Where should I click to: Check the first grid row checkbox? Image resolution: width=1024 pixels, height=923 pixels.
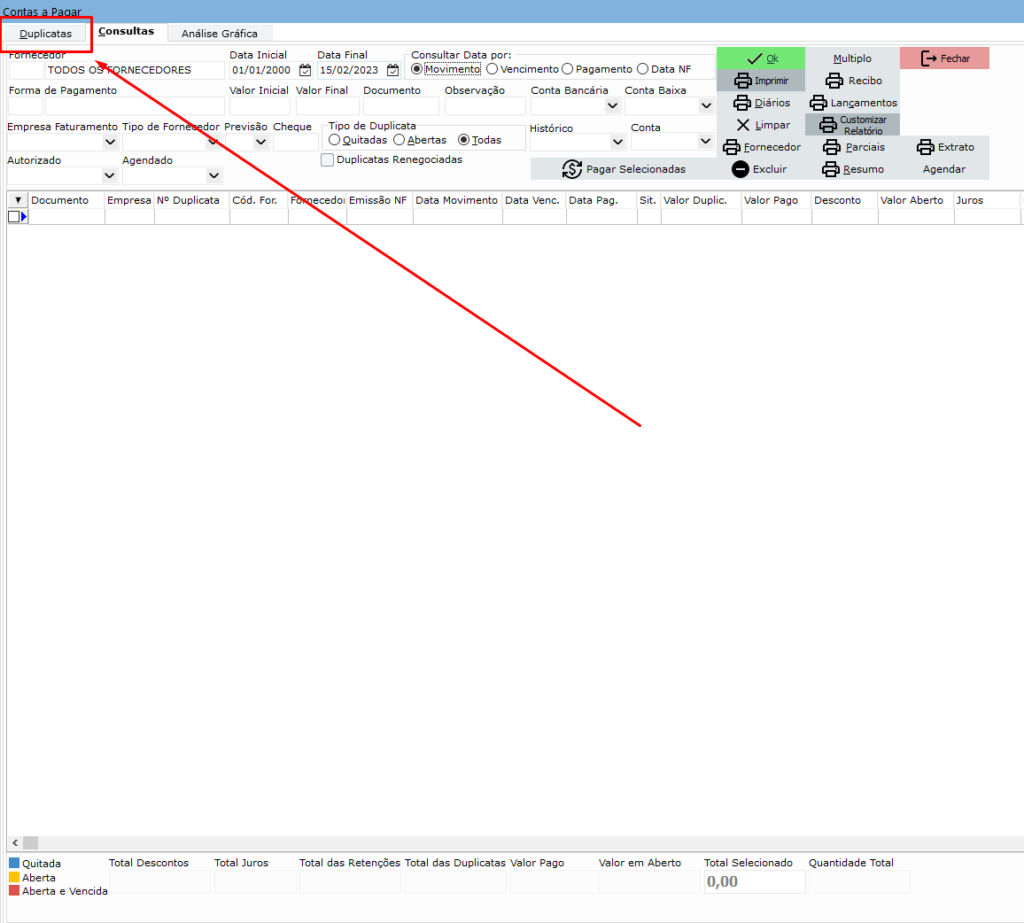pos(14,217)
